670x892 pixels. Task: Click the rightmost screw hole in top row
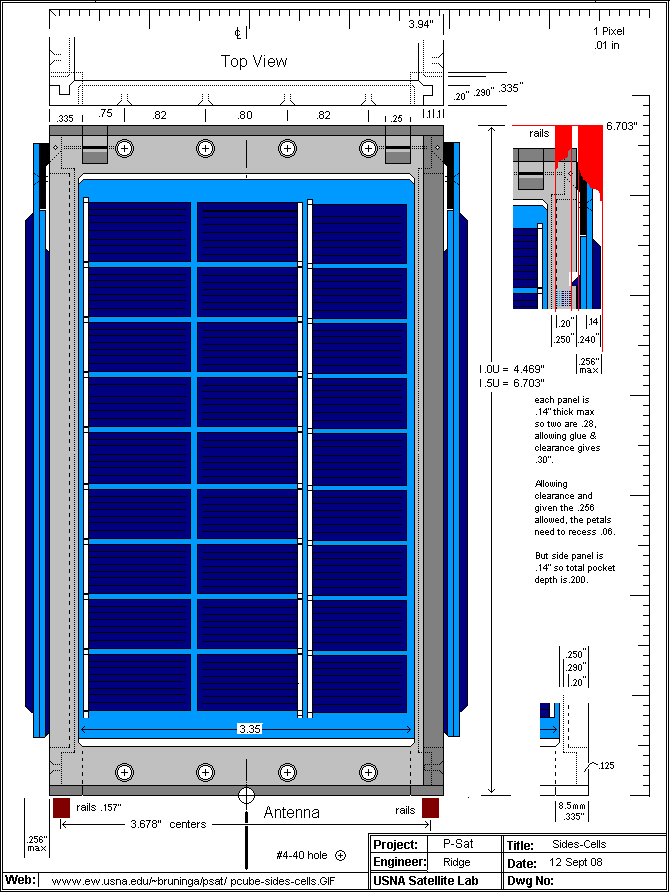pos(368,148)
